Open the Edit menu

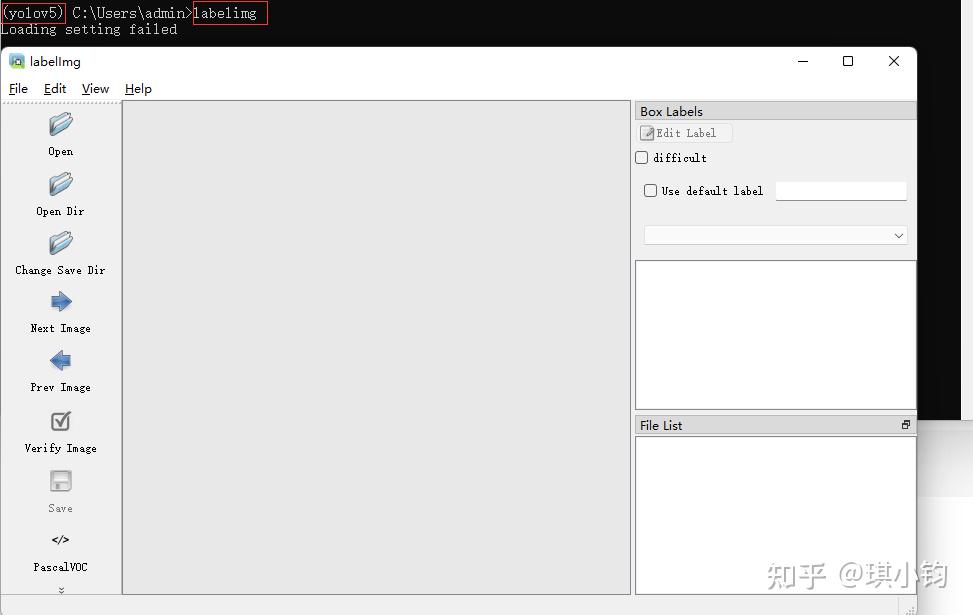click(x=55, y=89)
